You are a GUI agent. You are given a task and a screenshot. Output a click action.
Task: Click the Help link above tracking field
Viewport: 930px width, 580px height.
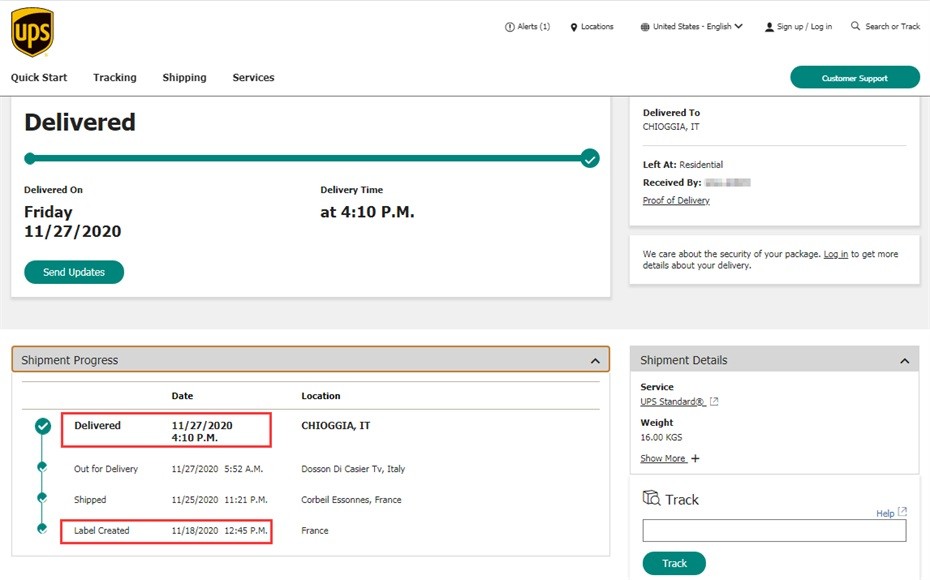[885, 514]
